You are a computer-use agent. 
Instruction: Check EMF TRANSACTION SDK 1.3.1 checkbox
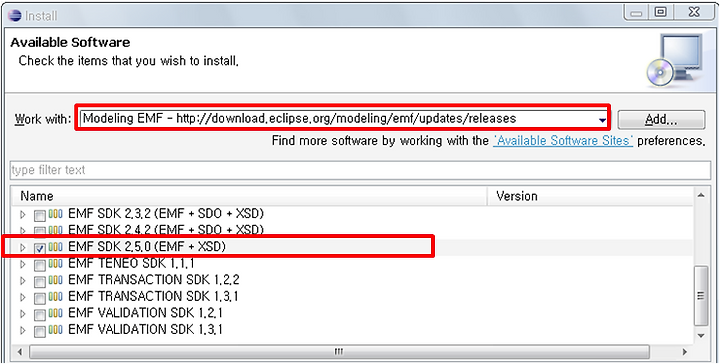pos(40,298)
